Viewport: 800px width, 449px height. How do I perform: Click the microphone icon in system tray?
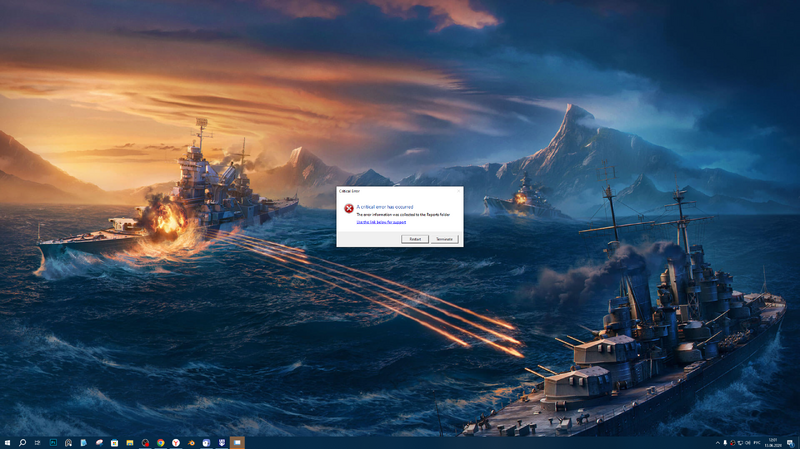pos(725,443)
